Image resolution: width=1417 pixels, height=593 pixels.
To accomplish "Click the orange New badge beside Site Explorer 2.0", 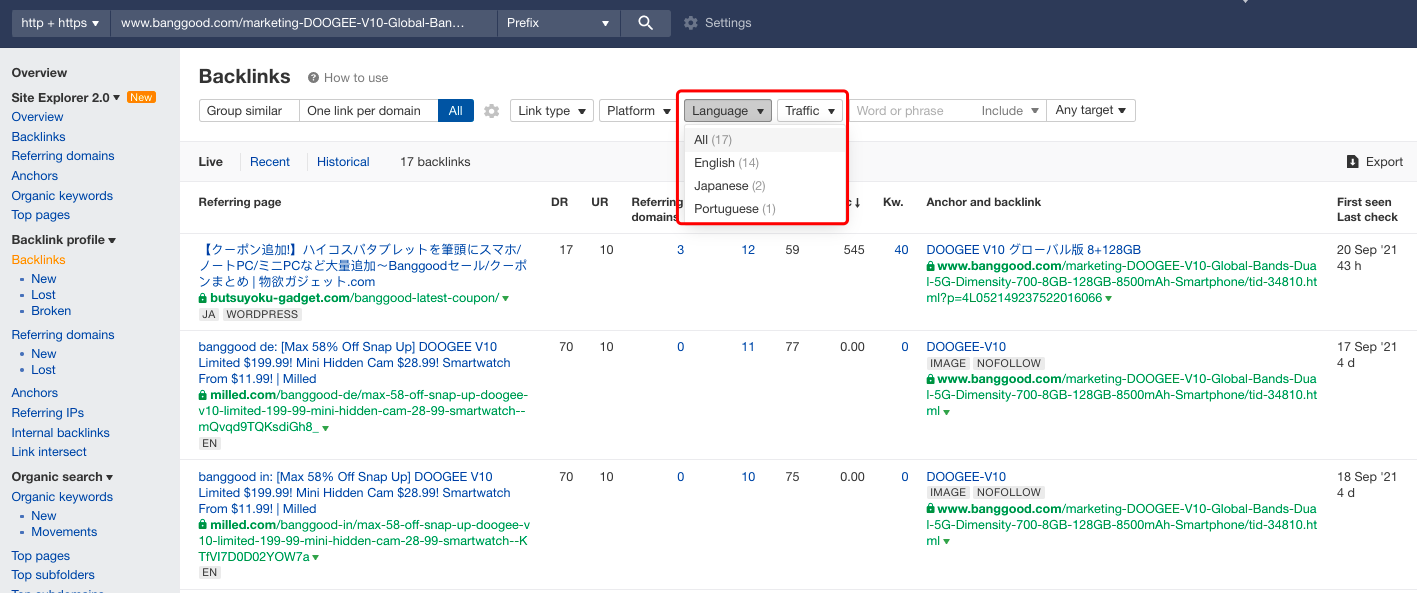I will [x=141, y=98].
